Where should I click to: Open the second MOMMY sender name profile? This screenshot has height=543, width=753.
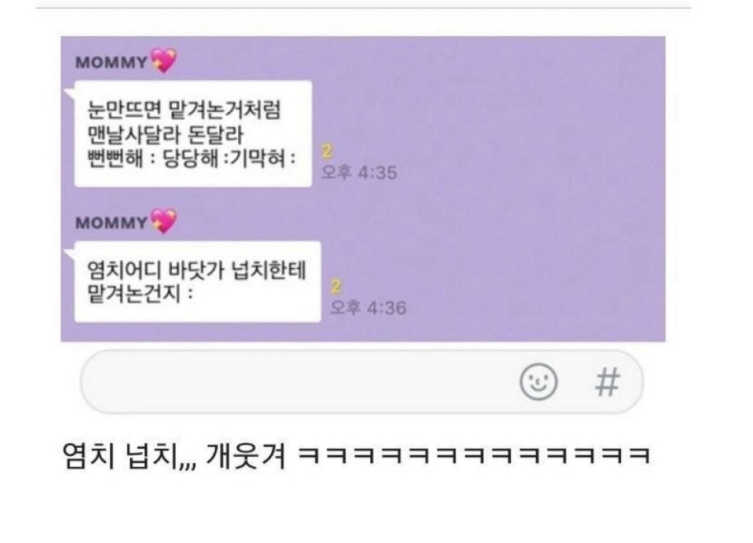(111, 223)
